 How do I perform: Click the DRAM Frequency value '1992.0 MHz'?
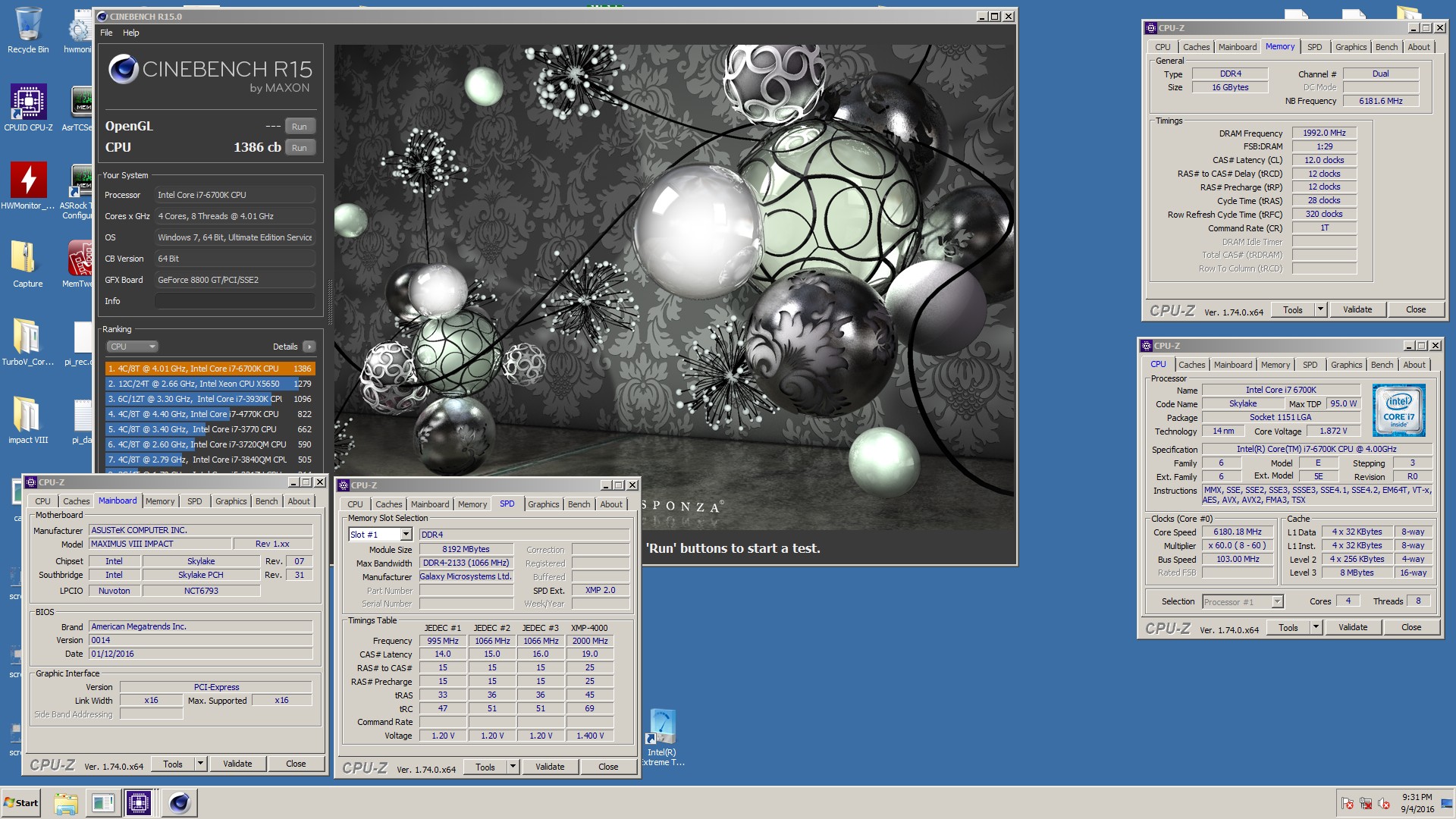tap(1324, 133)
